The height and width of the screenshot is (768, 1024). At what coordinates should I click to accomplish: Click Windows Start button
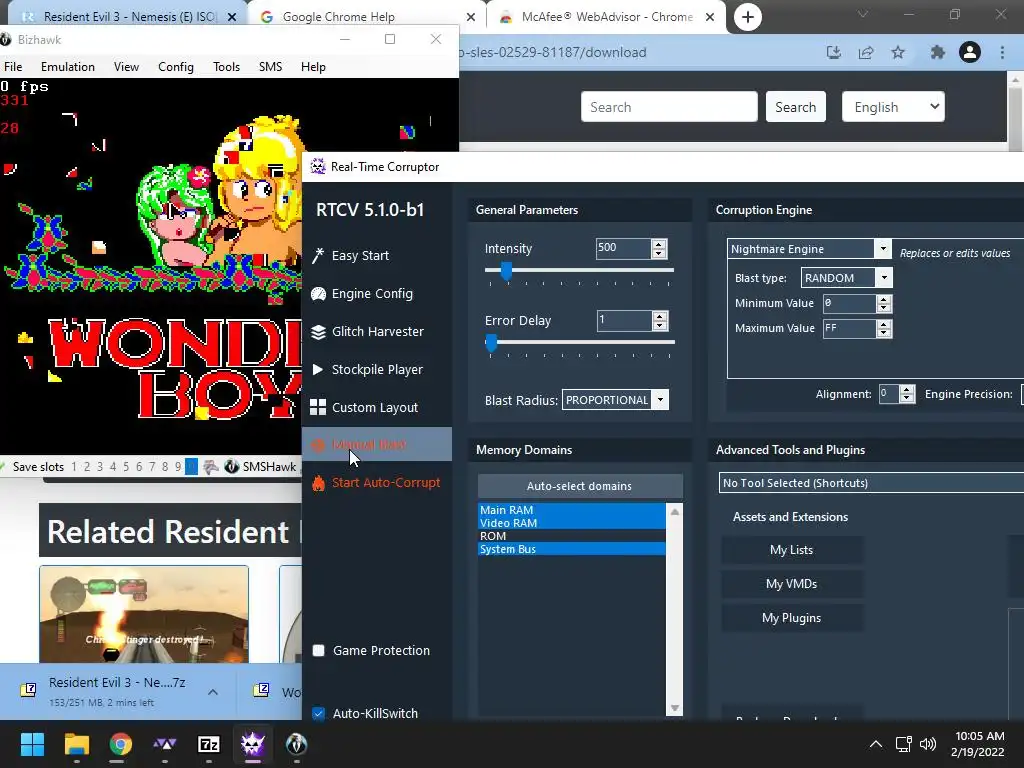[x=32, y=744]
